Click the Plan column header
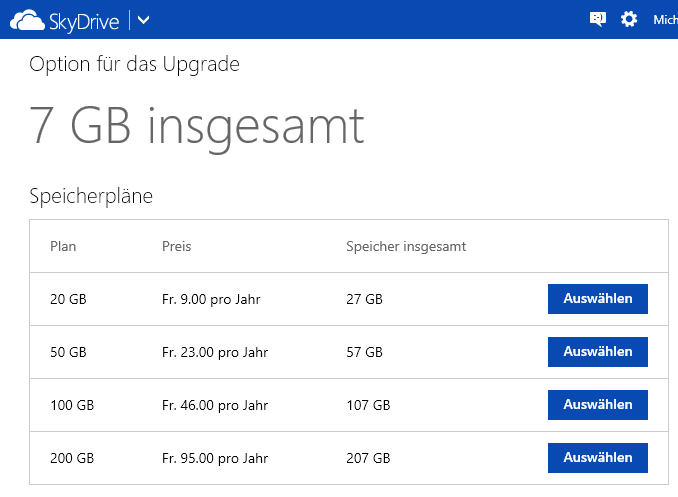 63,247
